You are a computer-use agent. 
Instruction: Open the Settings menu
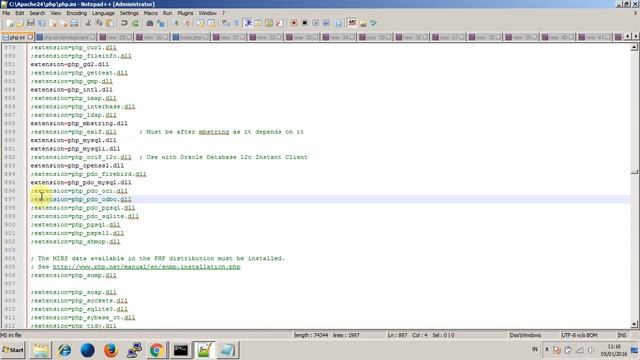point(129,13)
